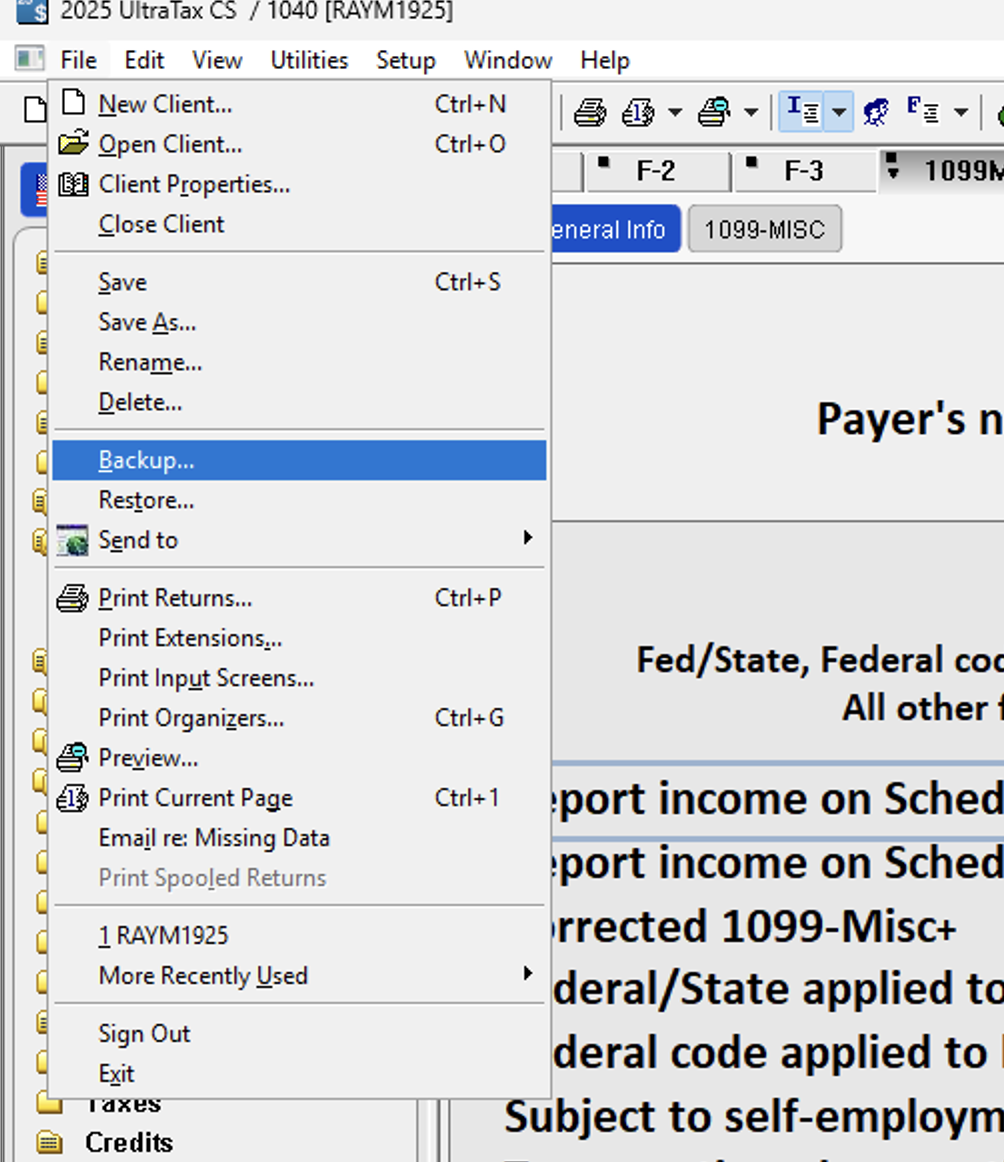Open the Utilities menu
Image resolution: width=1004 pixels, height=1162 pixels.
tap(309, 60)
